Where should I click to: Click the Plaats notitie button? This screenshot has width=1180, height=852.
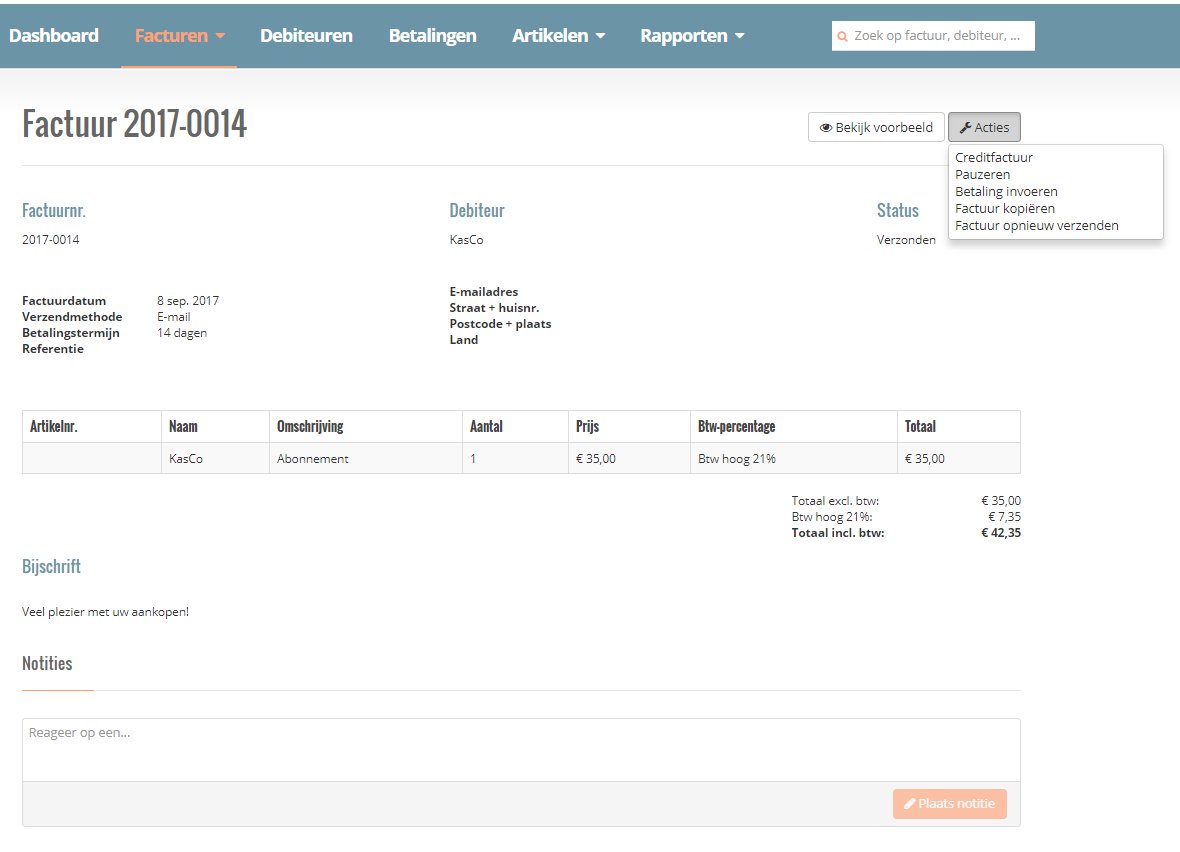(x=950, y=804)
